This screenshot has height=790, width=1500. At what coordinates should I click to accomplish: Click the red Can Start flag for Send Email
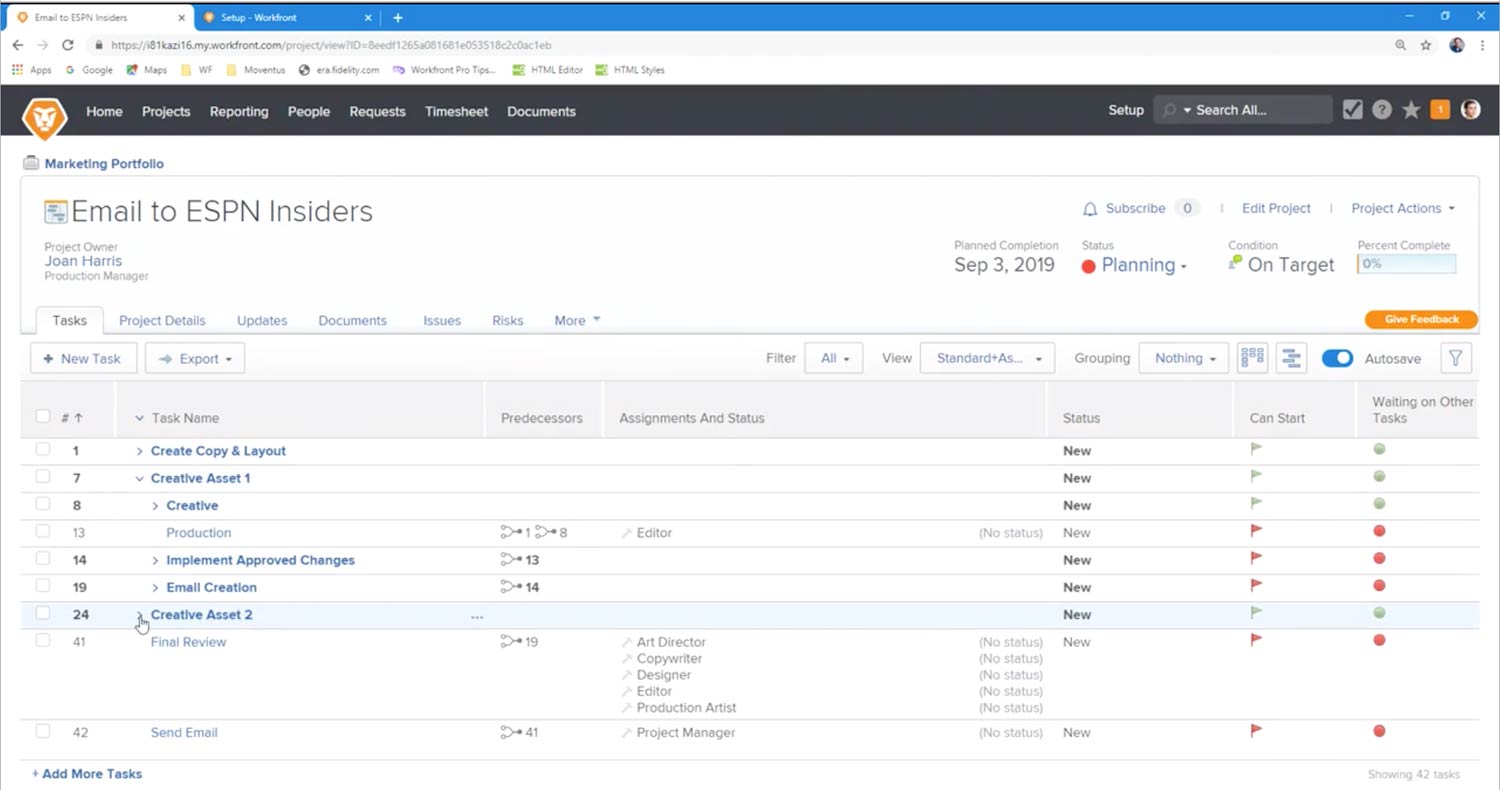[x=1257, y=731]
